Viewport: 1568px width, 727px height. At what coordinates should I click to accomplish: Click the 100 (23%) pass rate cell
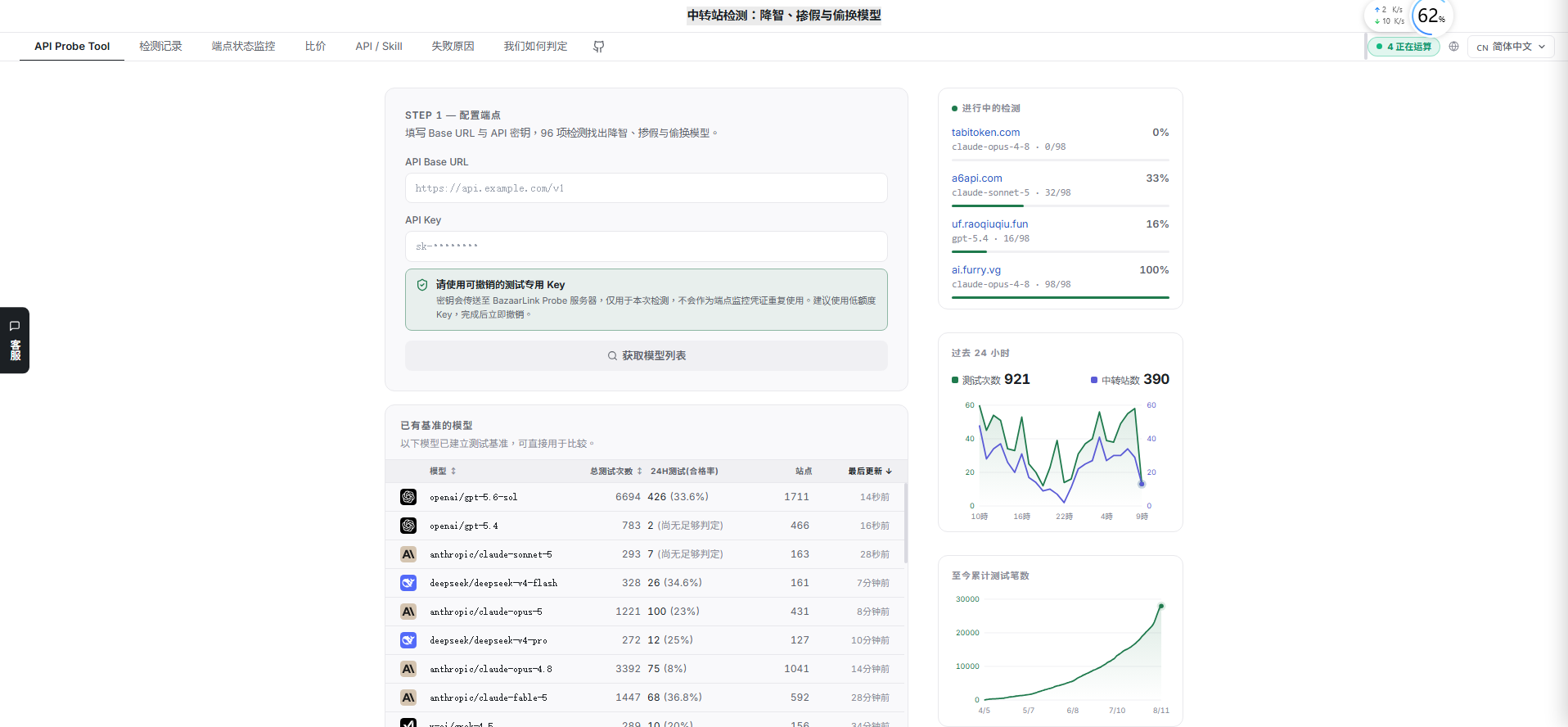674,612
